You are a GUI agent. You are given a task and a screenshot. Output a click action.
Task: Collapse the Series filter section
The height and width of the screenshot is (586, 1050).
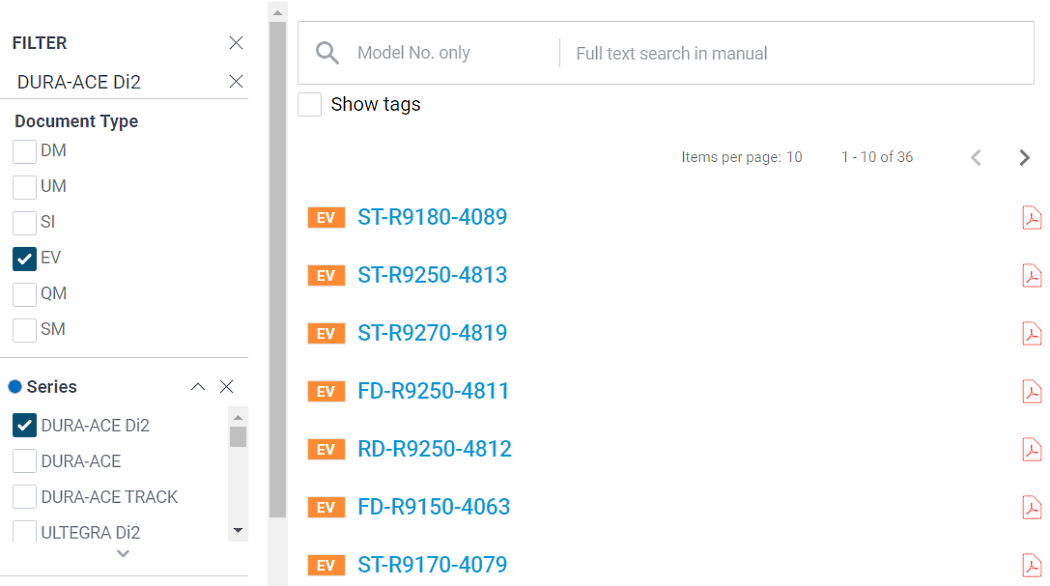pyautogui.click(x=197, y=386)
